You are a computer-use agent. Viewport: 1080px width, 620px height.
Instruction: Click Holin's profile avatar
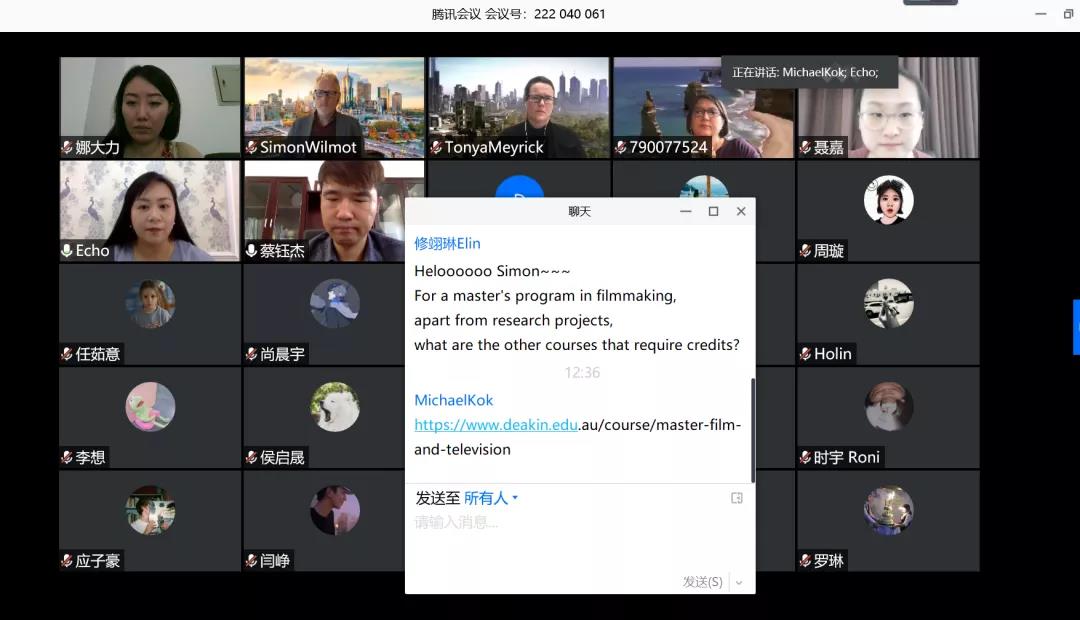point(888,303)
